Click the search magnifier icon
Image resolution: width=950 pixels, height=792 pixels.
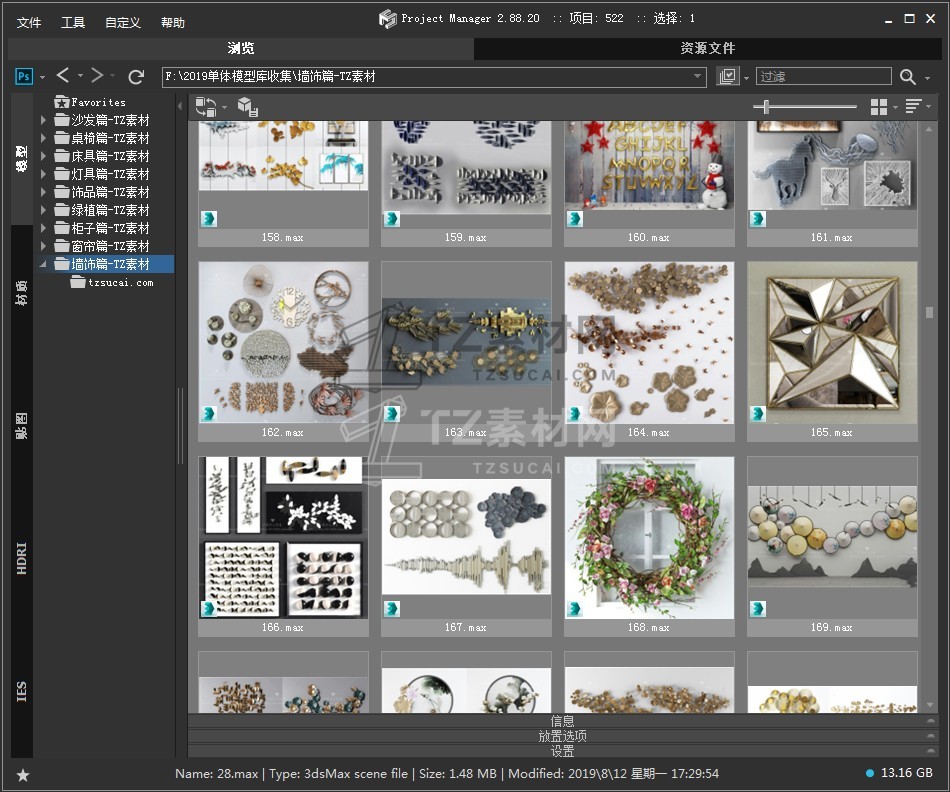pos(907,77)
